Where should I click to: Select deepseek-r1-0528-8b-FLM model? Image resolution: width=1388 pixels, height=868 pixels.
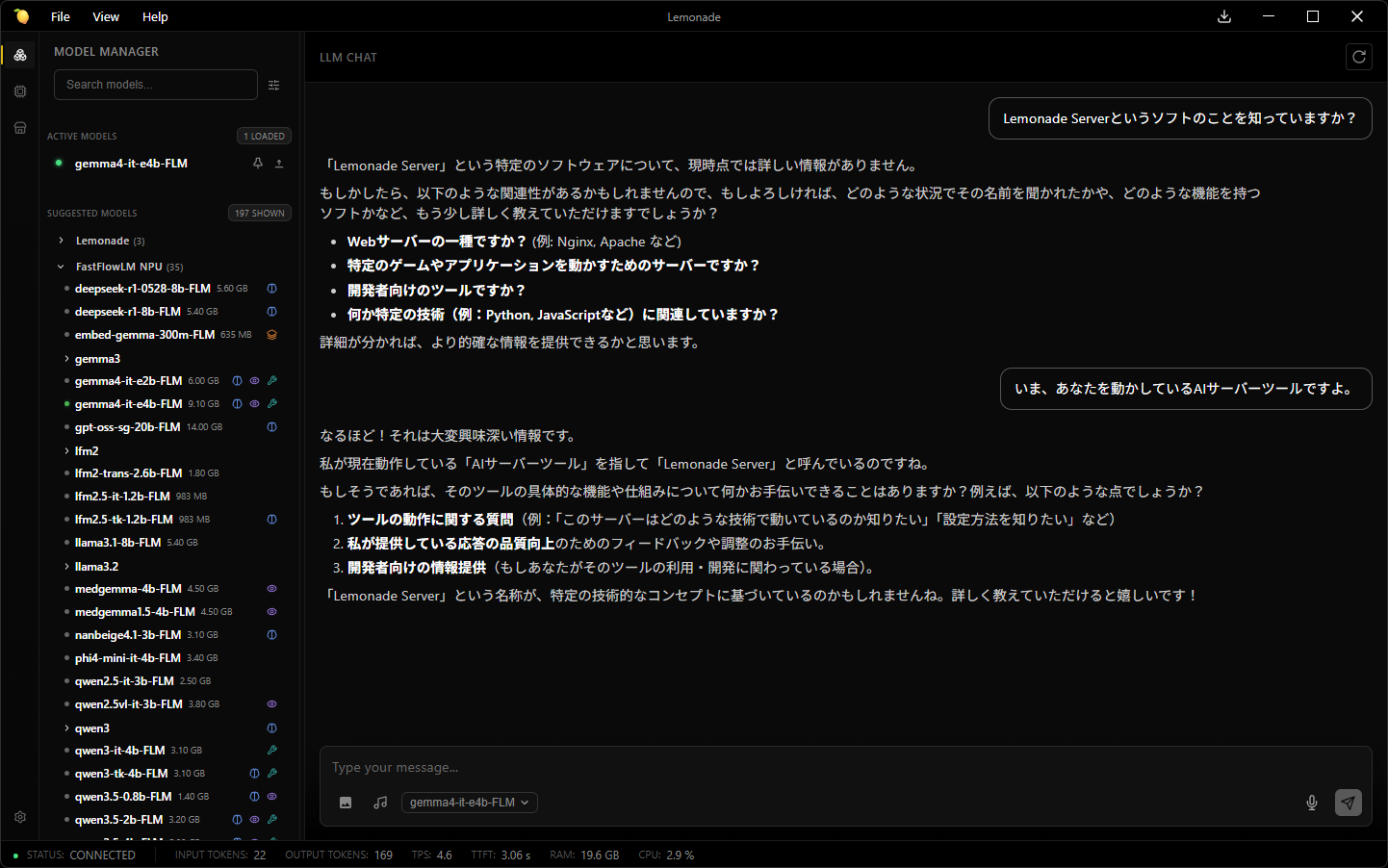coord(142,289)
